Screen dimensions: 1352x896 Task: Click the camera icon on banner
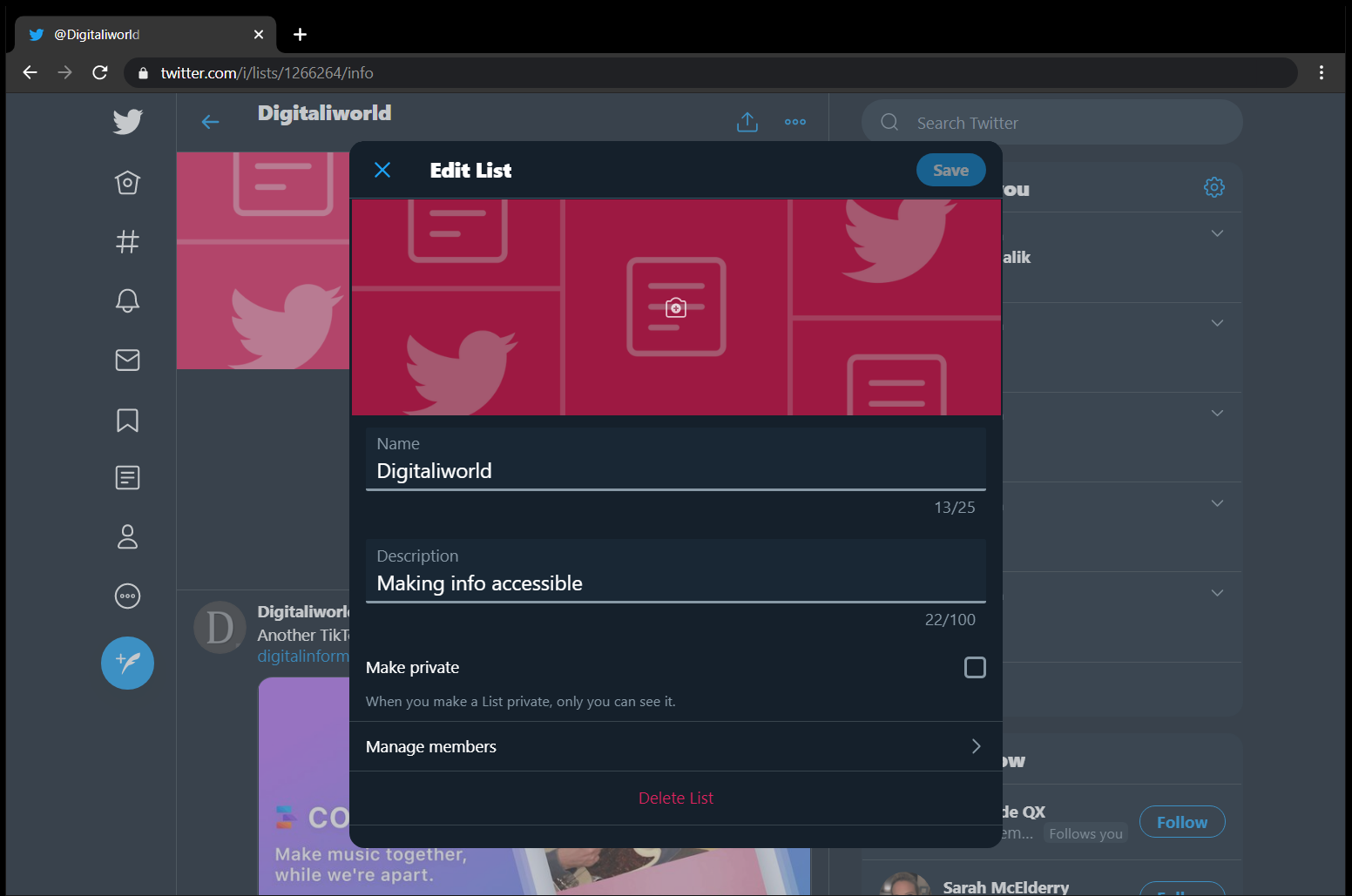point(675,307)
